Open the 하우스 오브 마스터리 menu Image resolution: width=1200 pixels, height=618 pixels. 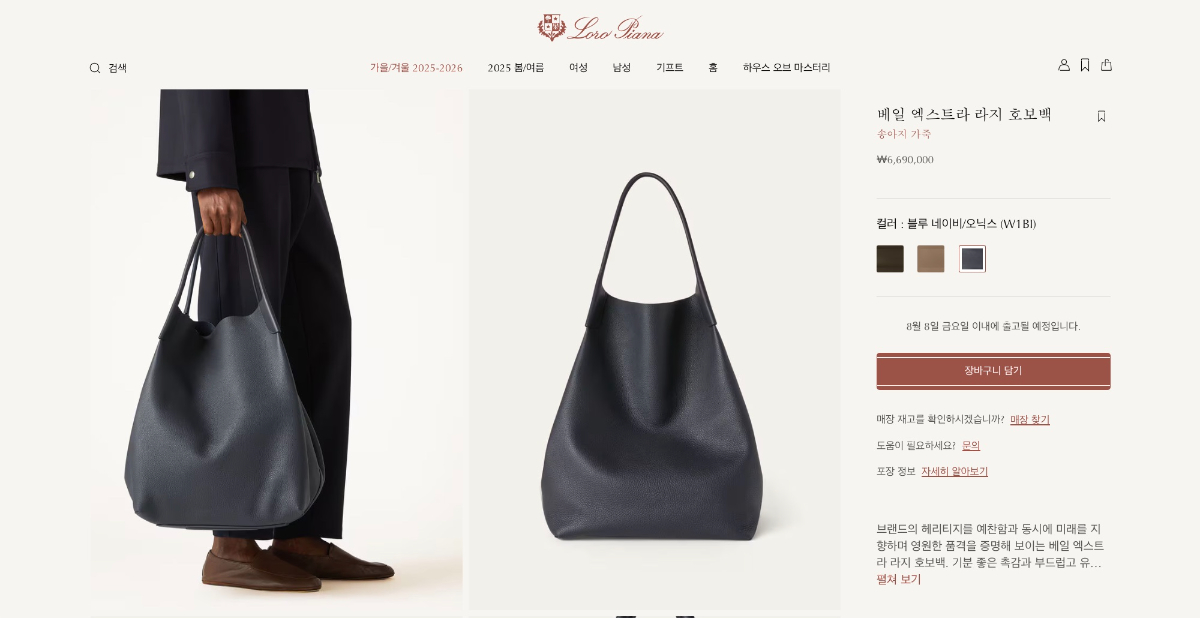point(786,68)
